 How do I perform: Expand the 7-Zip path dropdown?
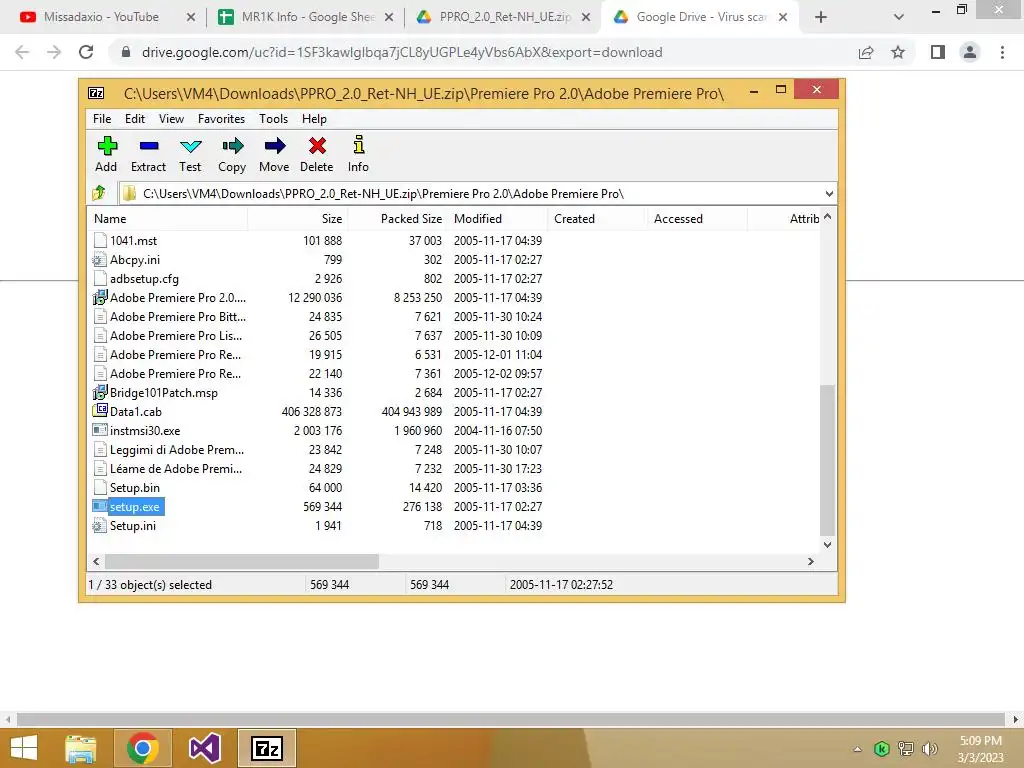(x=829, y=193)
